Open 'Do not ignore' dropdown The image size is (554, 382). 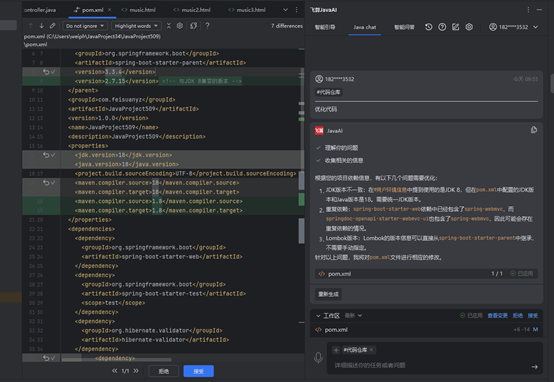[x=85, y=26]
